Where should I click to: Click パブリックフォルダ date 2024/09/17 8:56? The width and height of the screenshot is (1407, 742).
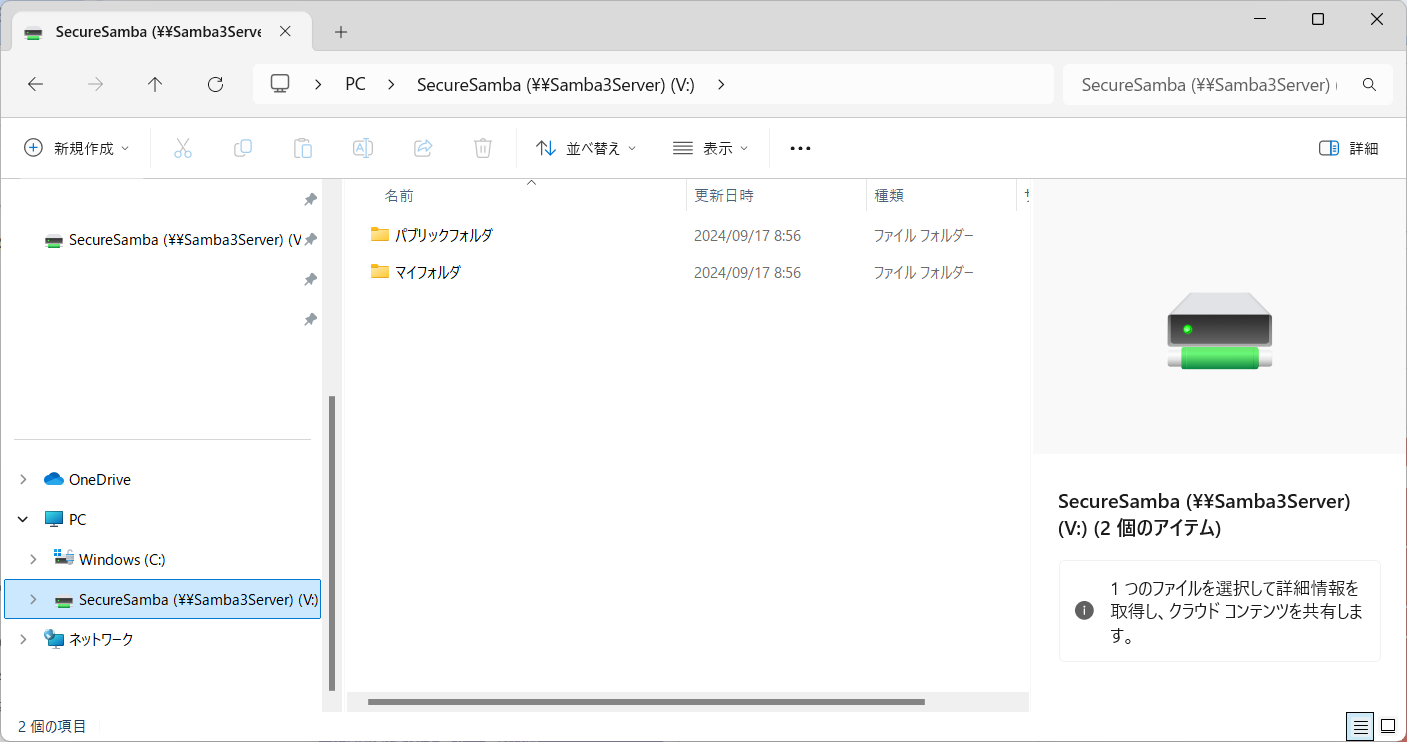point(747,235)
